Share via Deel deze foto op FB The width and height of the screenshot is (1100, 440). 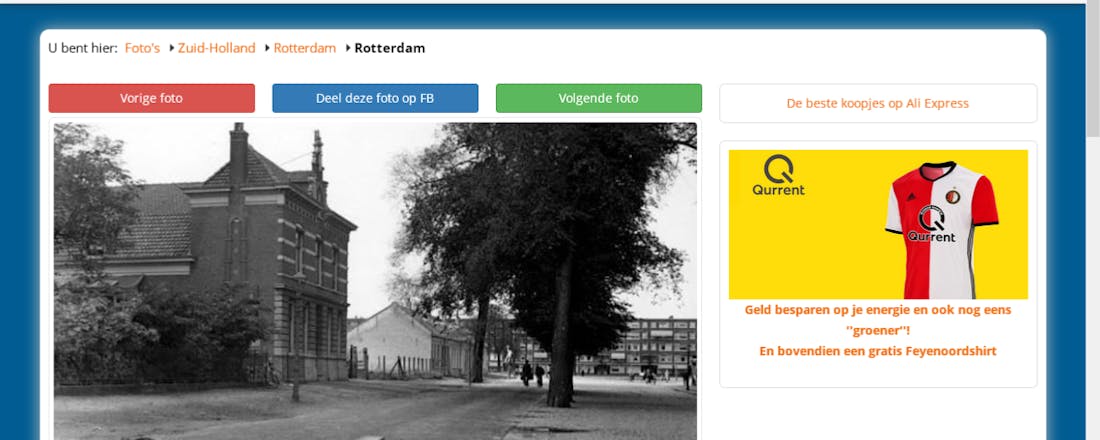[x=375, y=98]
